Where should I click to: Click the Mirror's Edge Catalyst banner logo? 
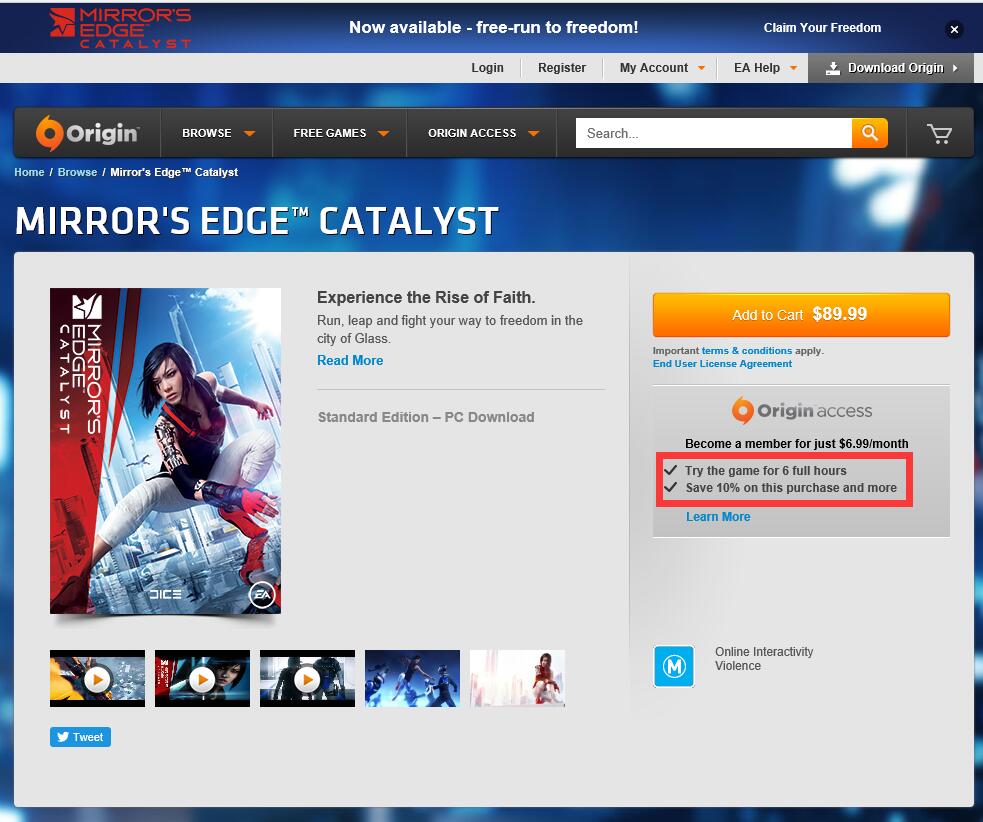[x=120, y=28]
